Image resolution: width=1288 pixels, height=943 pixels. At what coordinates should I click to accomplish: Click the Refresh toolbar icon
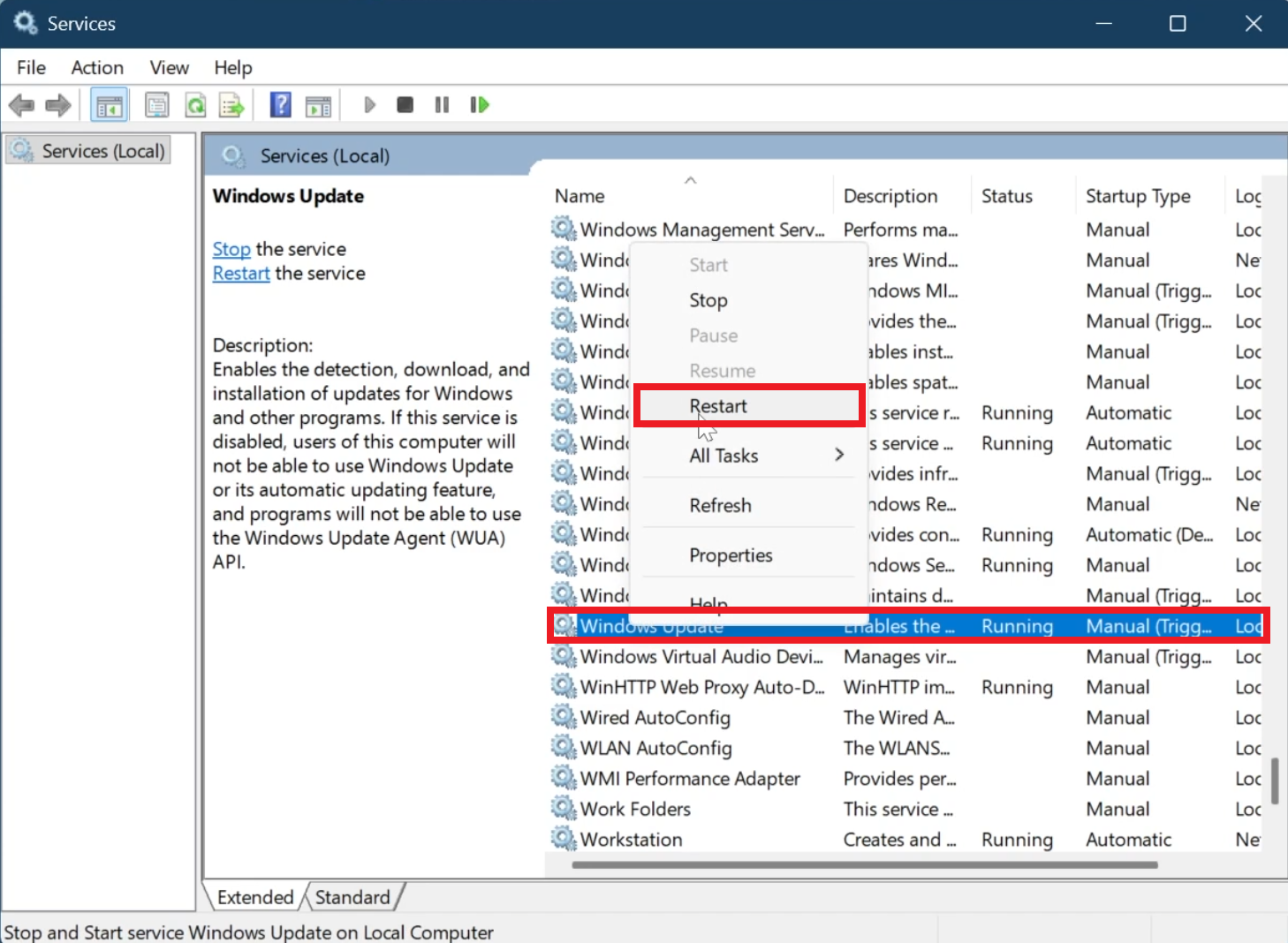(x=195, y=104)
